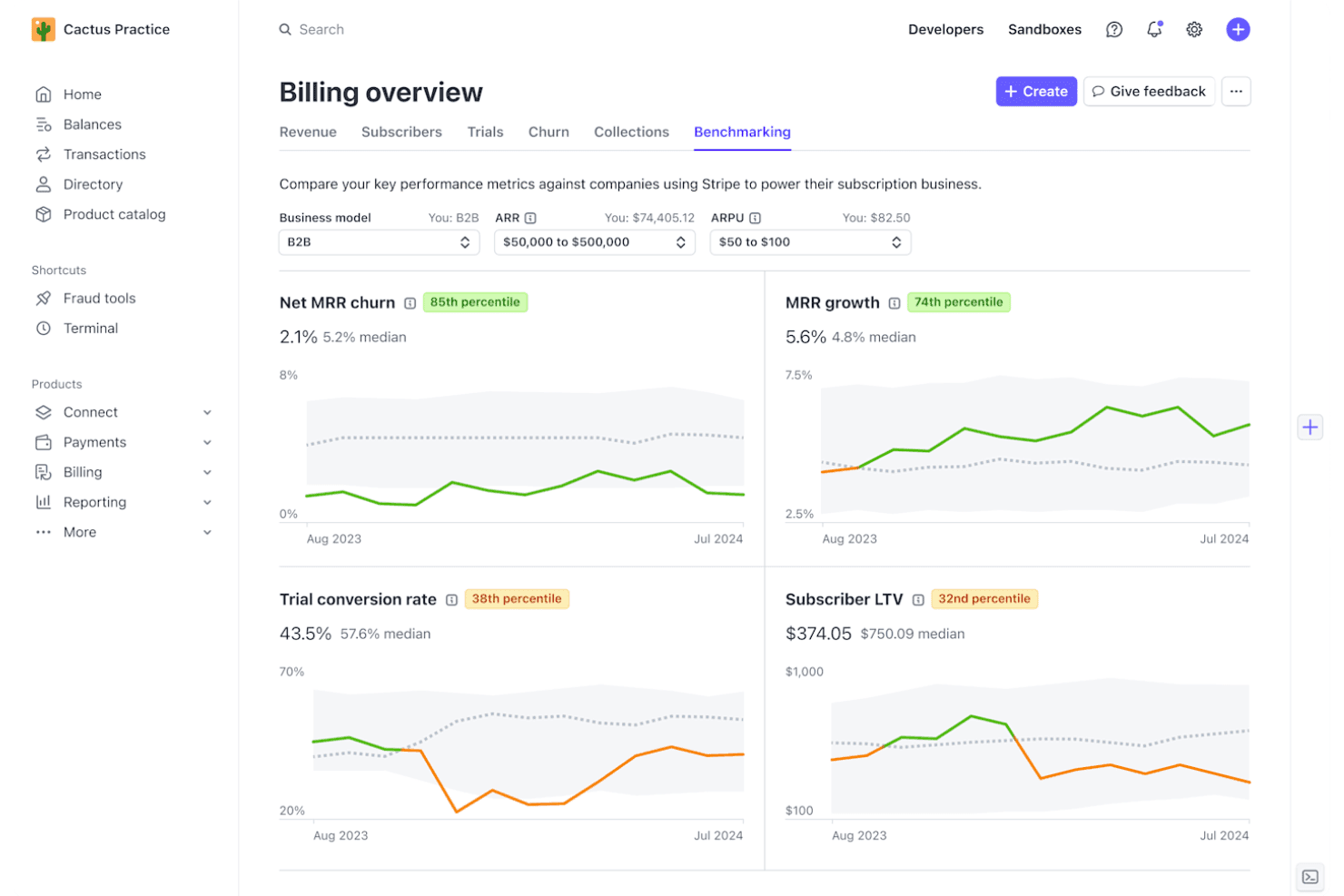Open Terminal shortcut in sidebar

(x=91, y=329)
